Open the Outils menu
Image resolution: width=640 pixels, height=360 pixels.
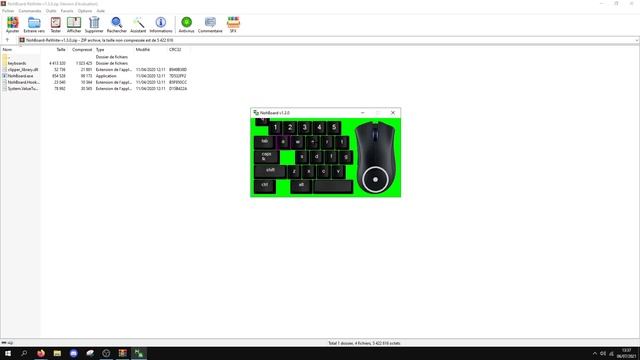coord(51,11)
